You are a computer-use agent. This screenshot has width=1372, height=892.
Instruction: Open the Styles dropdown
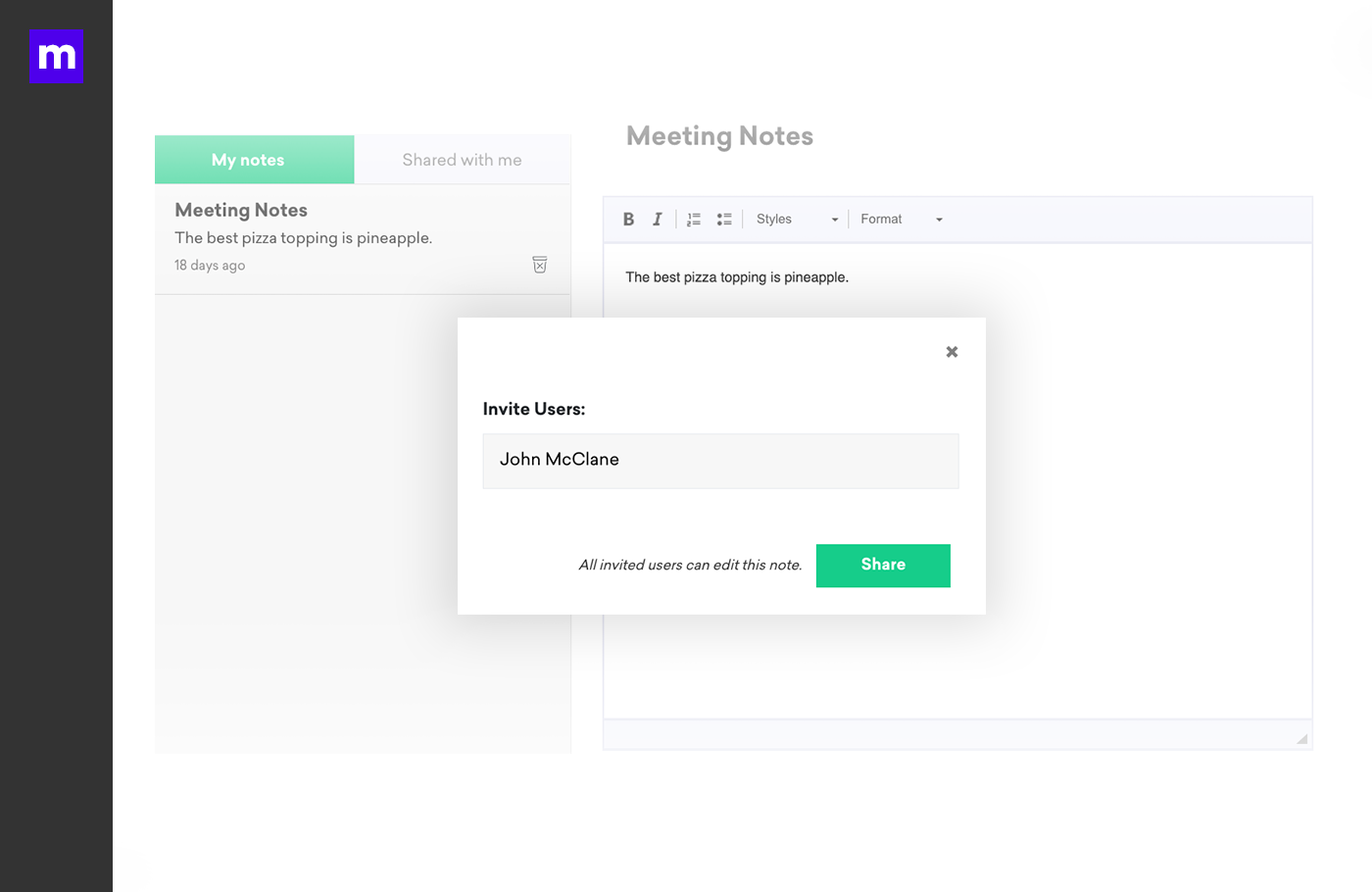[x=797, y=220]
